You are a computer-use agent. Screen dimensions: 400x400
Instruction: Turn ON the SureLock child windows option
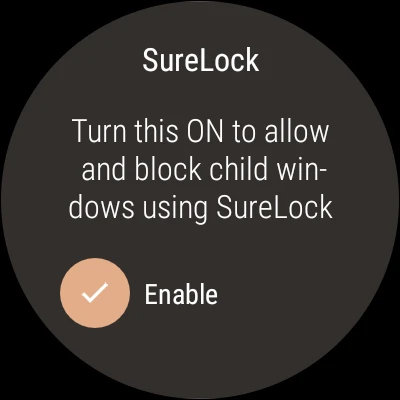pos(95,293)
